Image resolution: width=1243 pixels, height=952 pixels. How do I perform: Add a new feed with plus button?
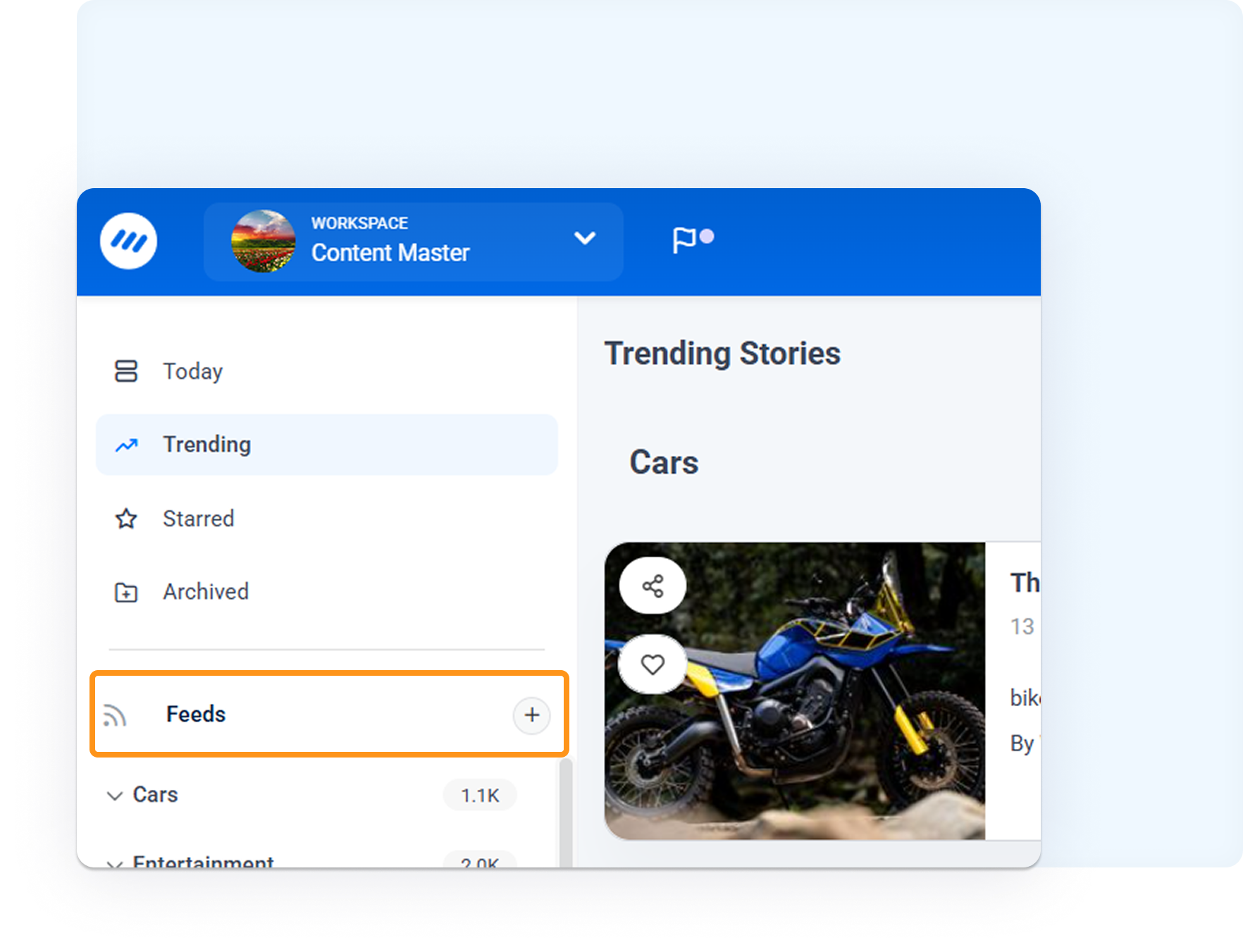(x=532, y=715)
